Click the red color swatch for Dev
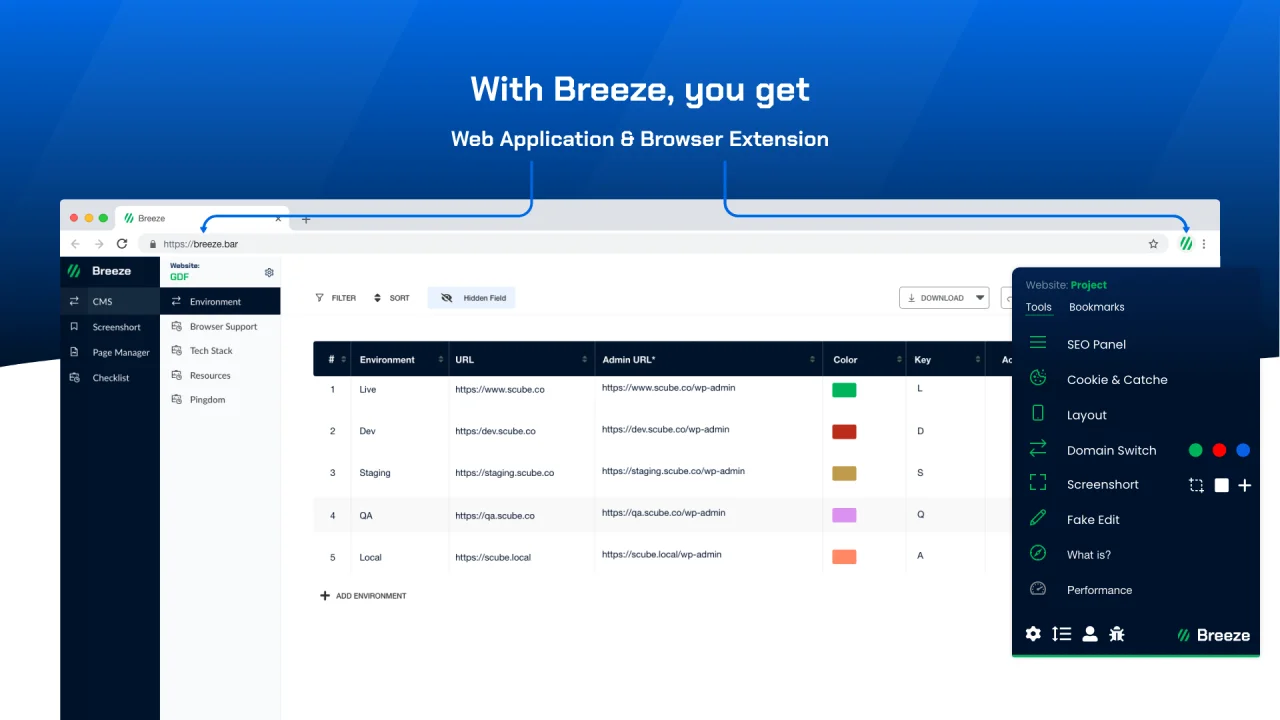This screenshot has height=720, width=1280. coord(844,432)
